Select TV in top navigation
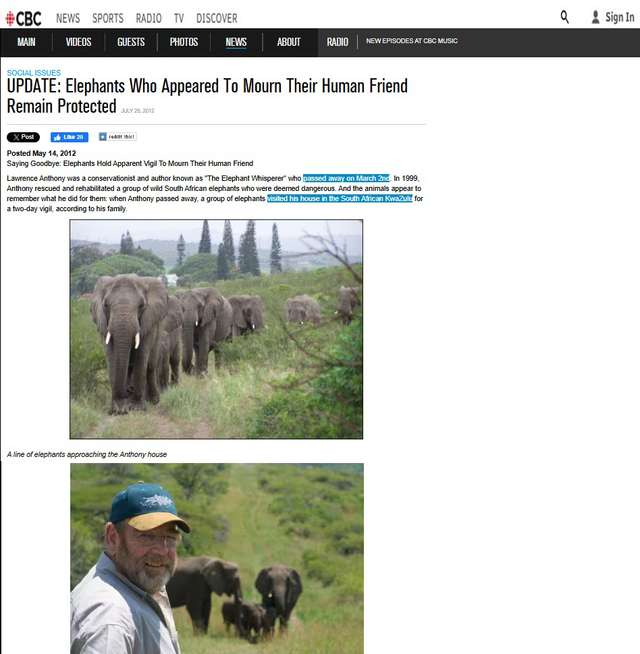Image resolution: width=640 pixels, height=654 pixels. pos(179,18)
